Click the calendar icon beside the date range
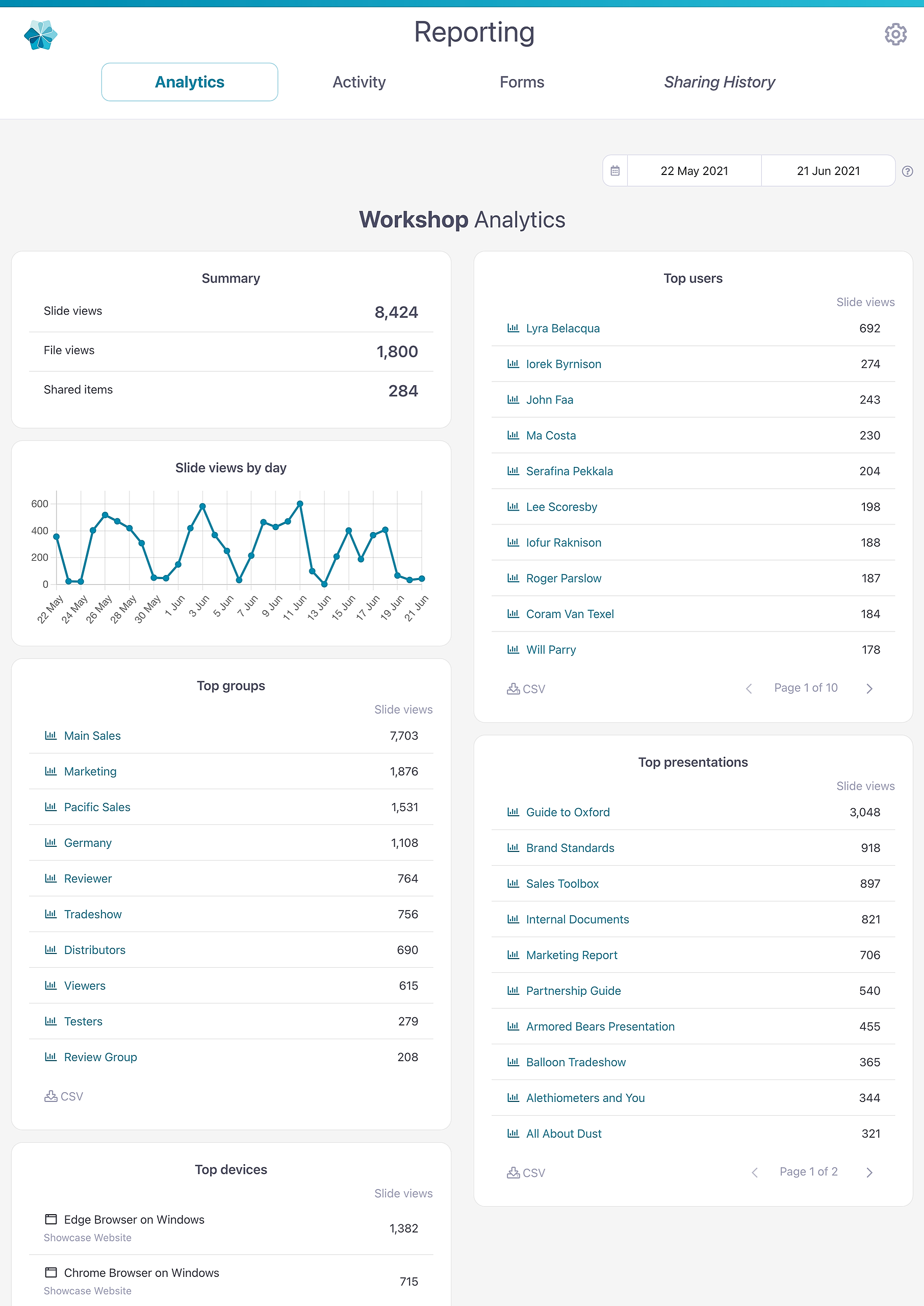The width and height of the screenshot is (924, 1306). pos(615,171)
